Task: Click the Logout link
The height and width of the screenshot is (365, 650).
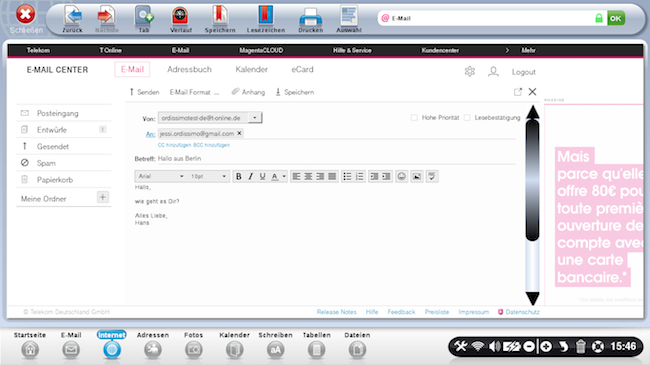Action: (x=524, y=72)
